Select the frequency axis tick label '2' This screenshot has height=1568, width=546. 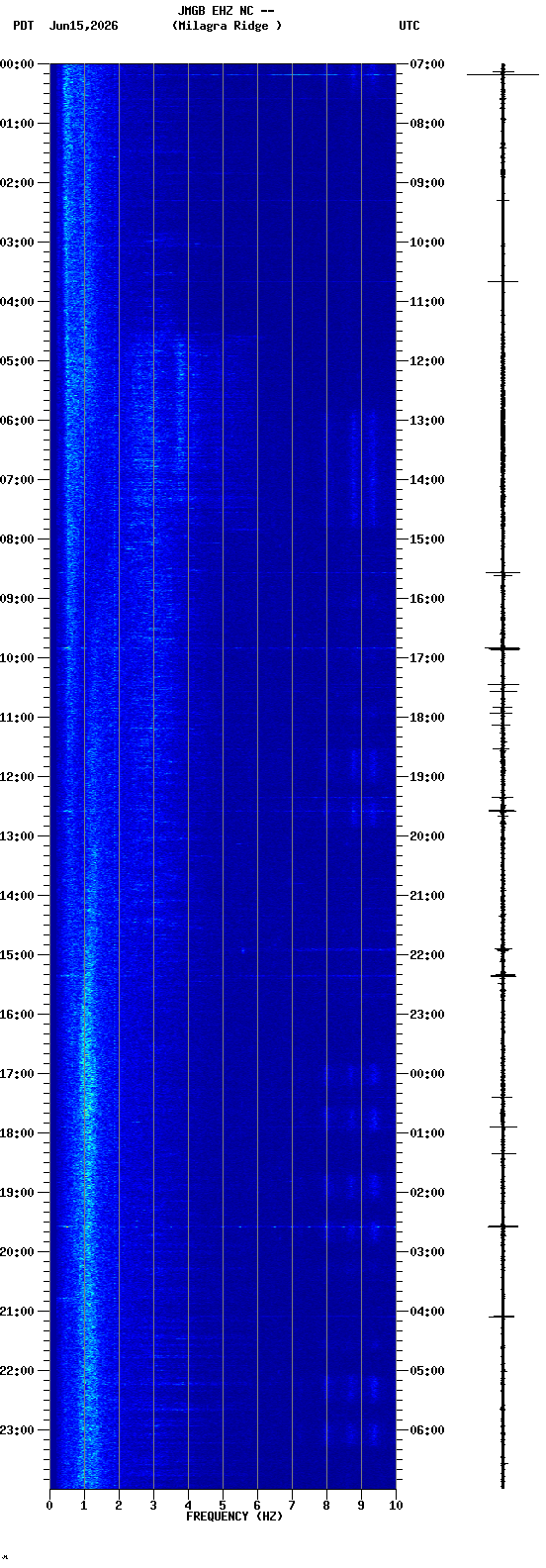tap(119, 1506)
